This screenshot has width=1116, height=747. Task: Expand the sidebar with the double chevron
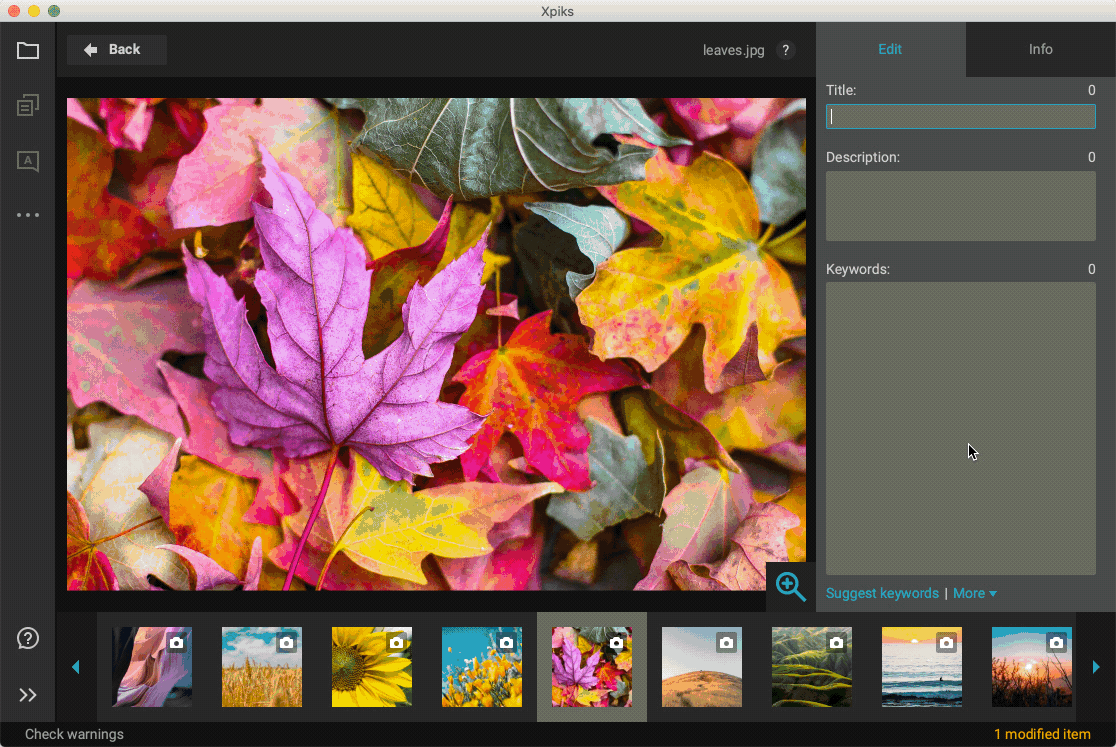click(x=28, y=695)
